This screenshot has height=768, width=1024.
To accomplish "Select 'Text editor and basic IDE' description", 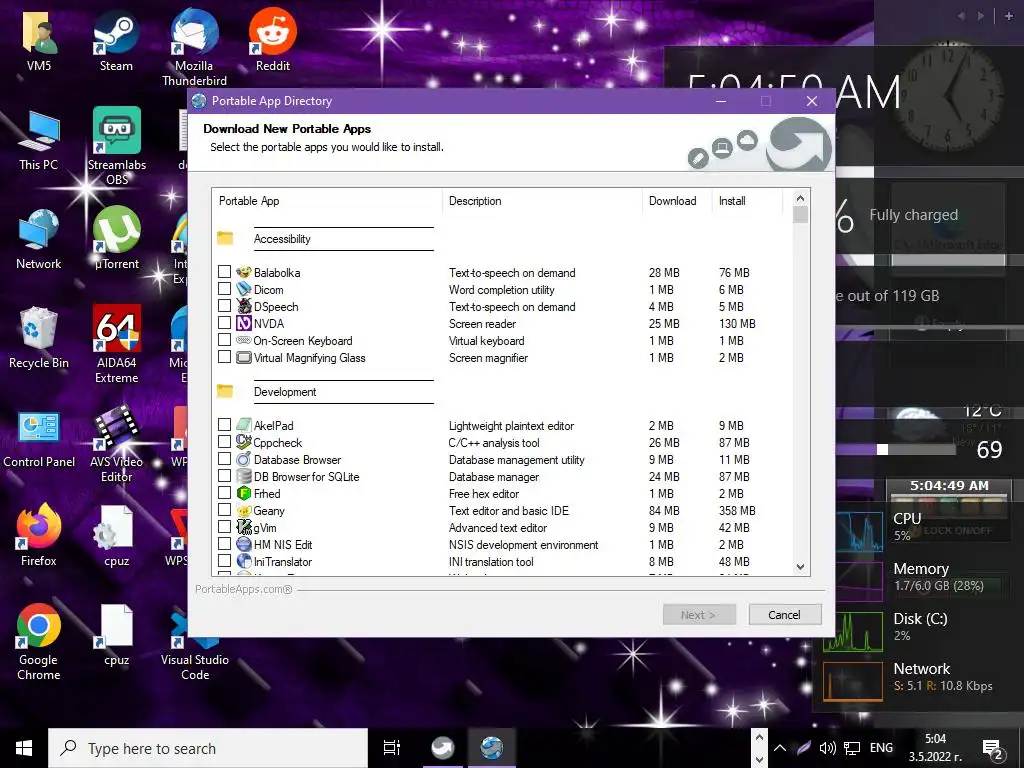I will (x=509, y=511).
